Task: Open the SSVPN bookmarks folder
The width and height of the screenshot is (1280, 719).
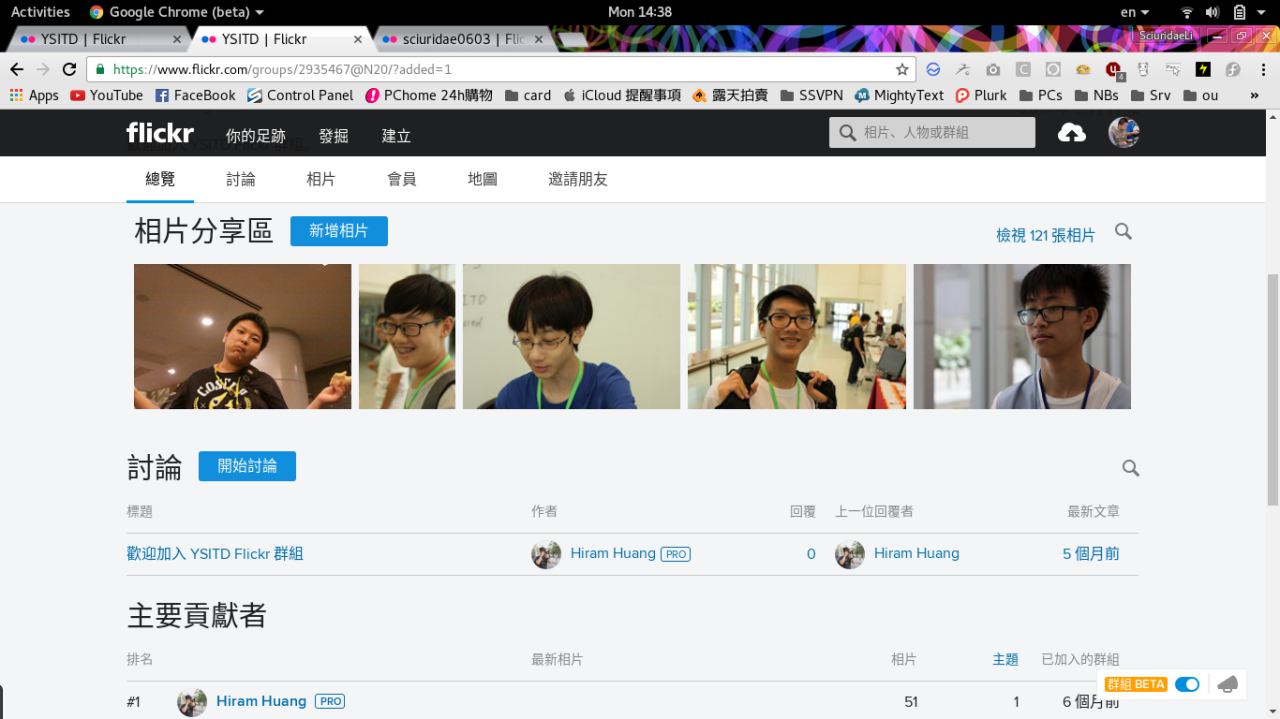Action: click(x=811, y=95)
